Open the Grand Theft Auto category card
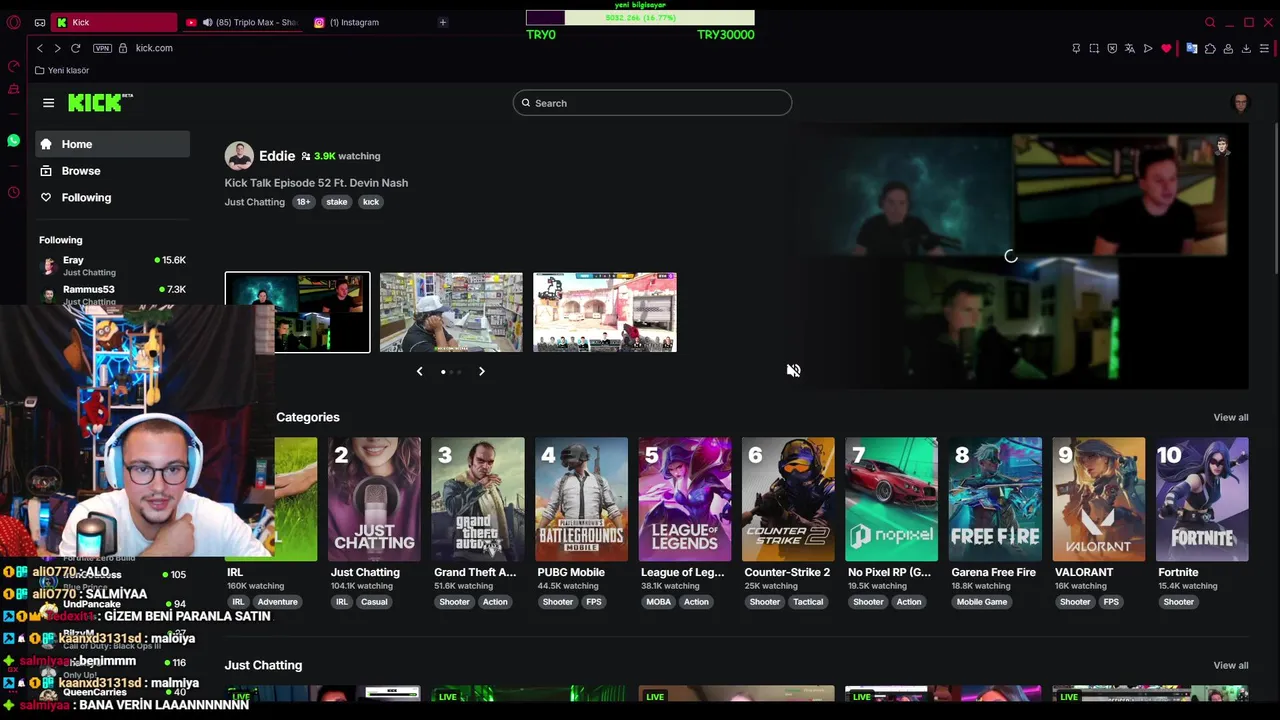This screenshot has width=1280, height=720. pos(478,499)
